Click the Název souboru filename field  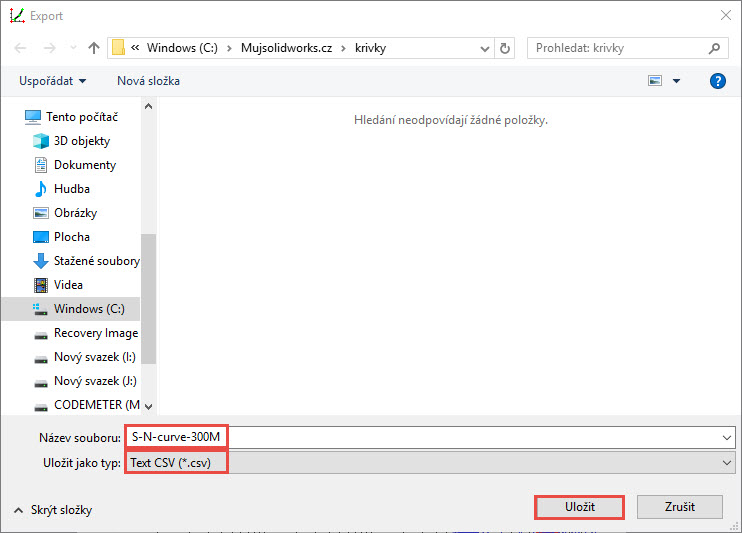430,437
